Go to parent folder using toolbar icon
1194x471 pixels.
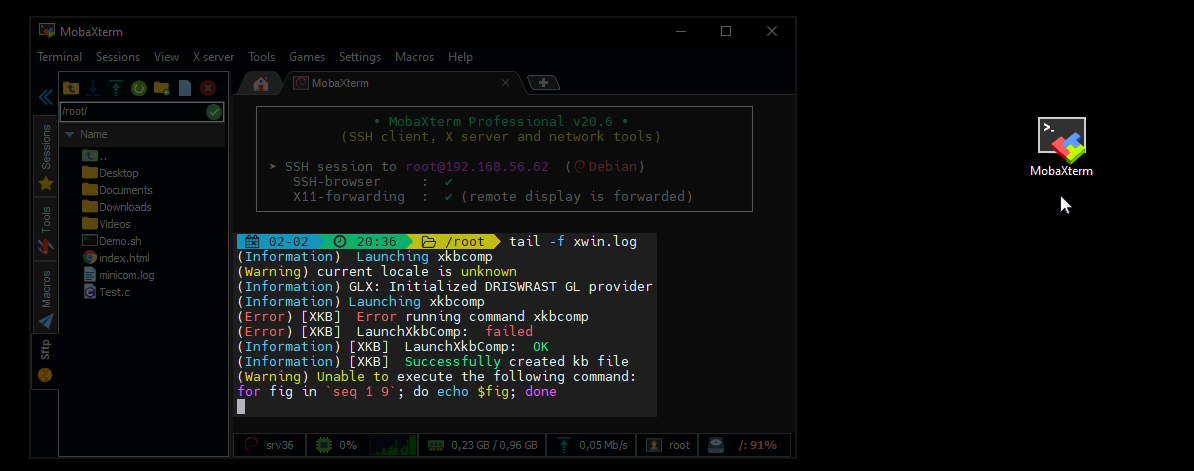[71, 88]
